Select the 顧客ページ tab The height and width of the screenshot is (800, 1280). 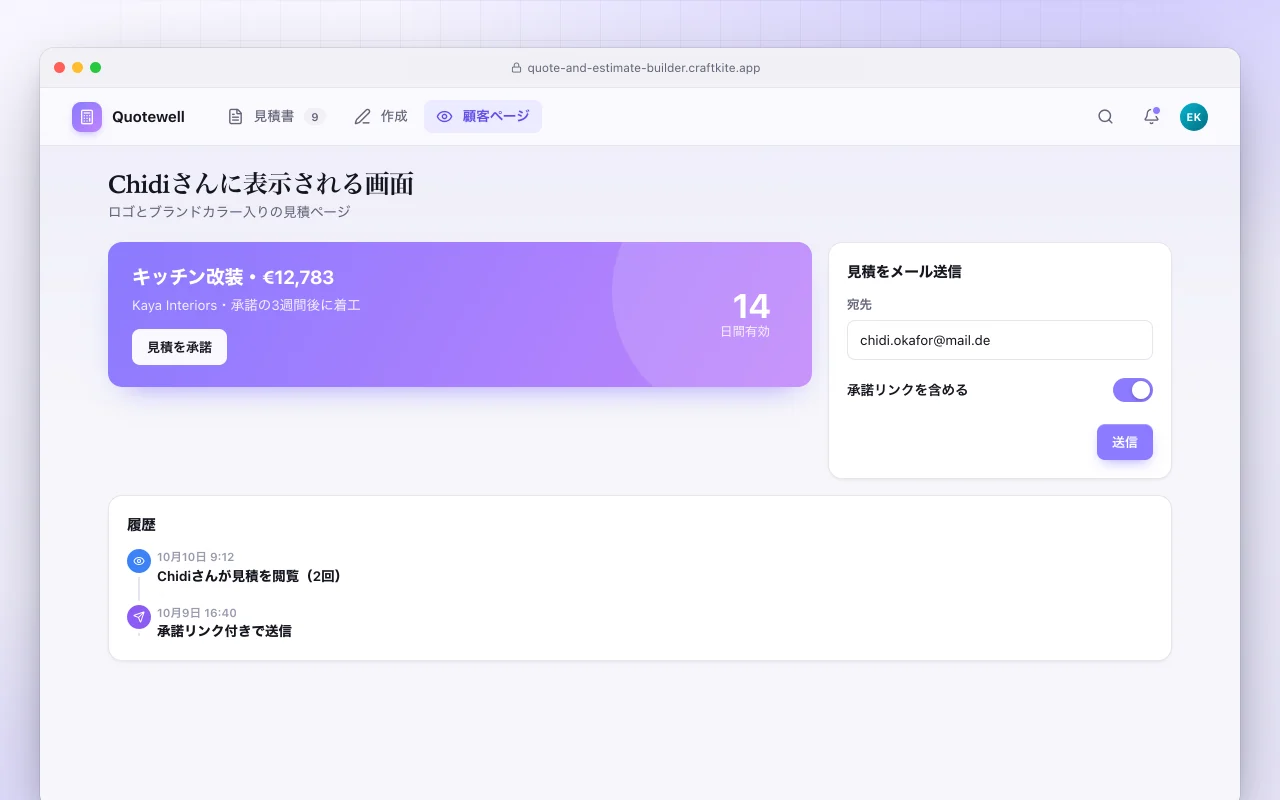click(483, 117)
